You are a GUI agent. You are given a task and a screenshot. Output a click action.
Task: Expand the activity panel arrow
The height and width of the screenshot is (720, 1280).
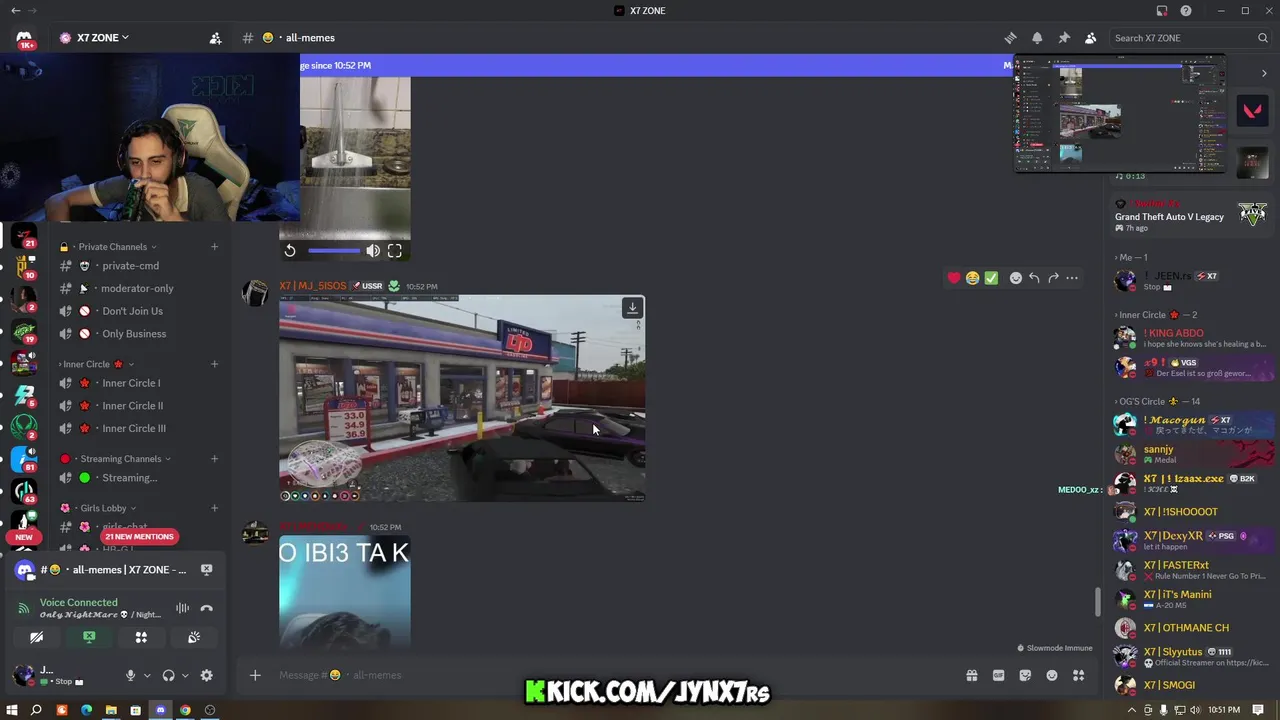point(1264,73)
